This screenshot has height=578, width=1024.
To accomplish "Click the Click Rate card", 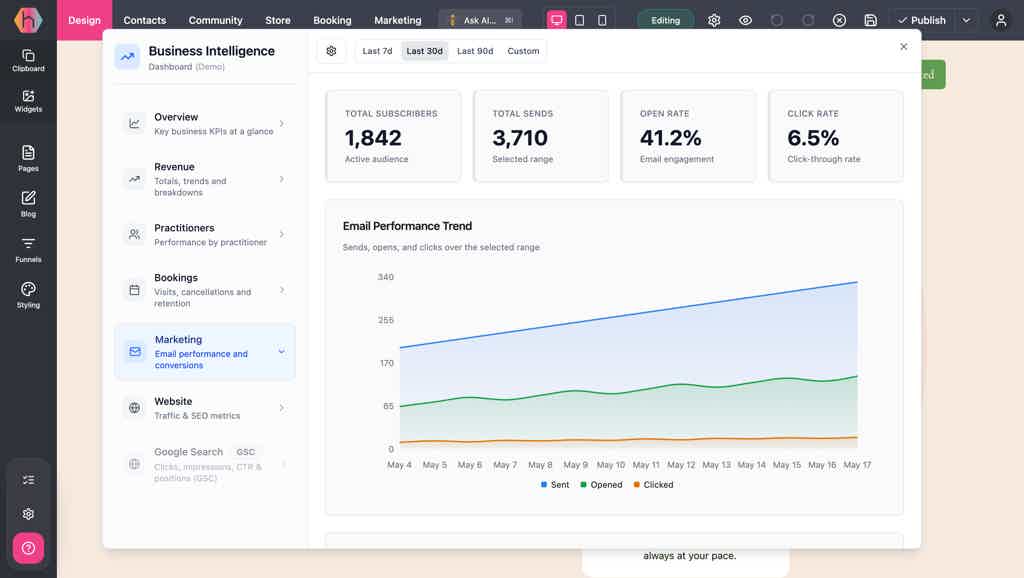I will pos(836,136).
